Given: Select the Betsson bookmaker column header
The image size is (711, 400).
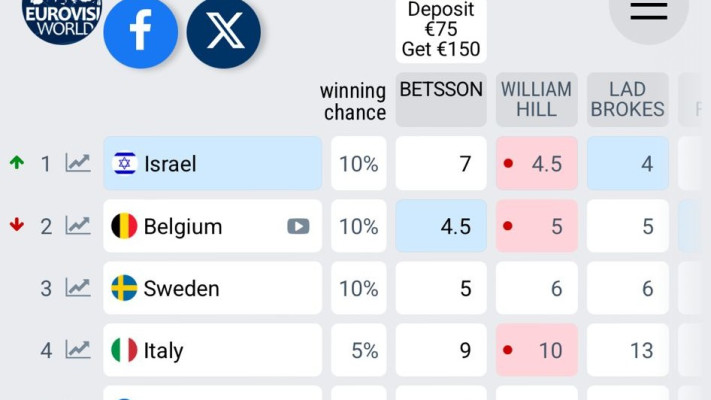Looking at the screenshot, I should point(441,99).
